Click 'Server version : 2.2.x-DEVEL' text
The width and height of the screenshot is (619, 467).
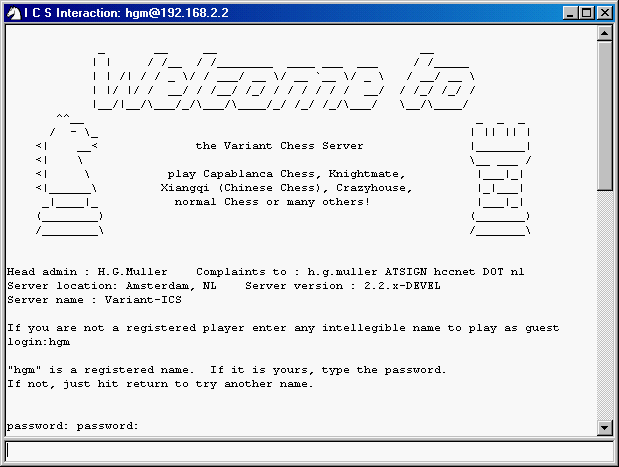click(343, 286)
